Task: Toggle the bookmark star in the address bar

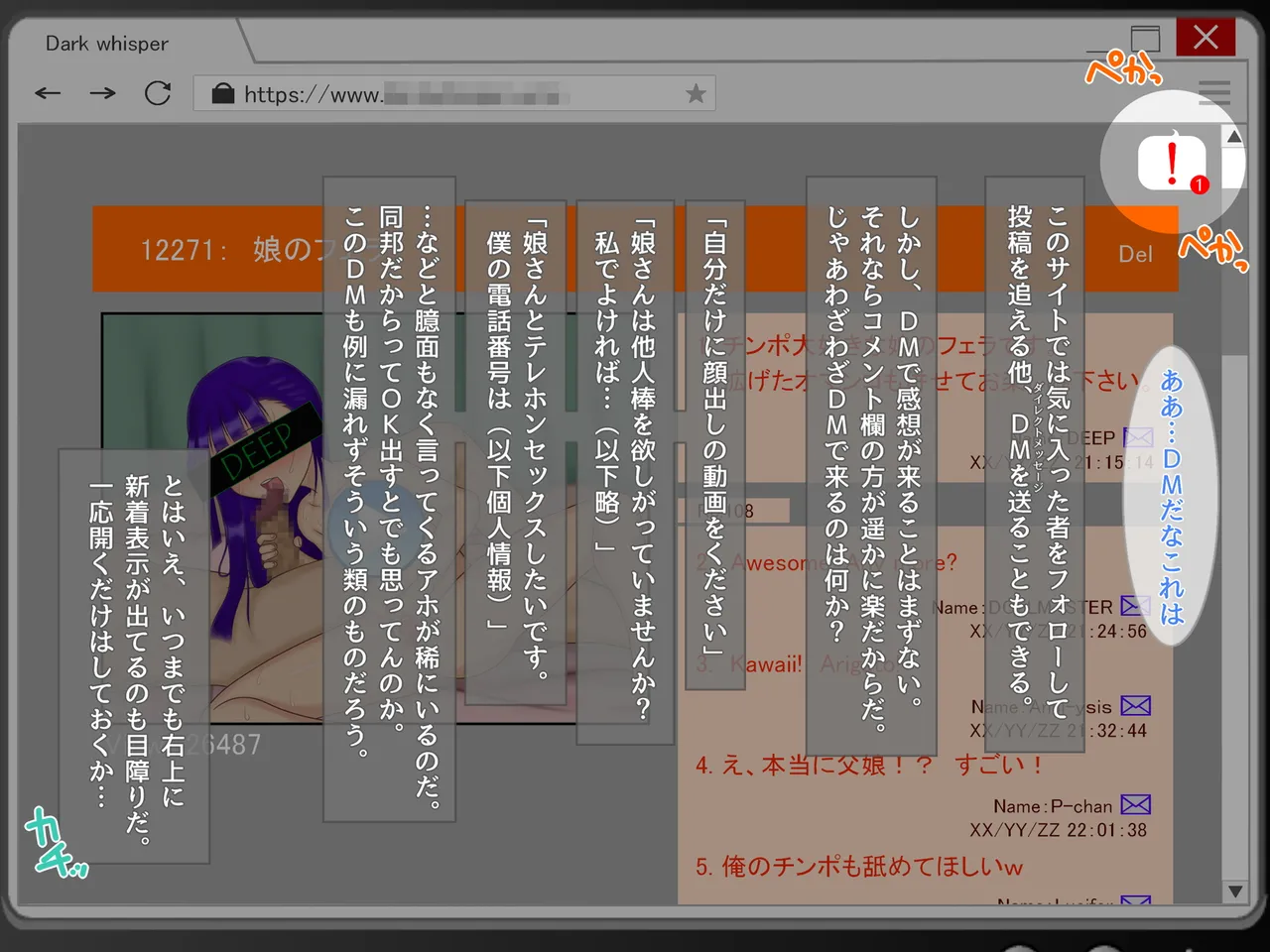Action: (695, 92)
